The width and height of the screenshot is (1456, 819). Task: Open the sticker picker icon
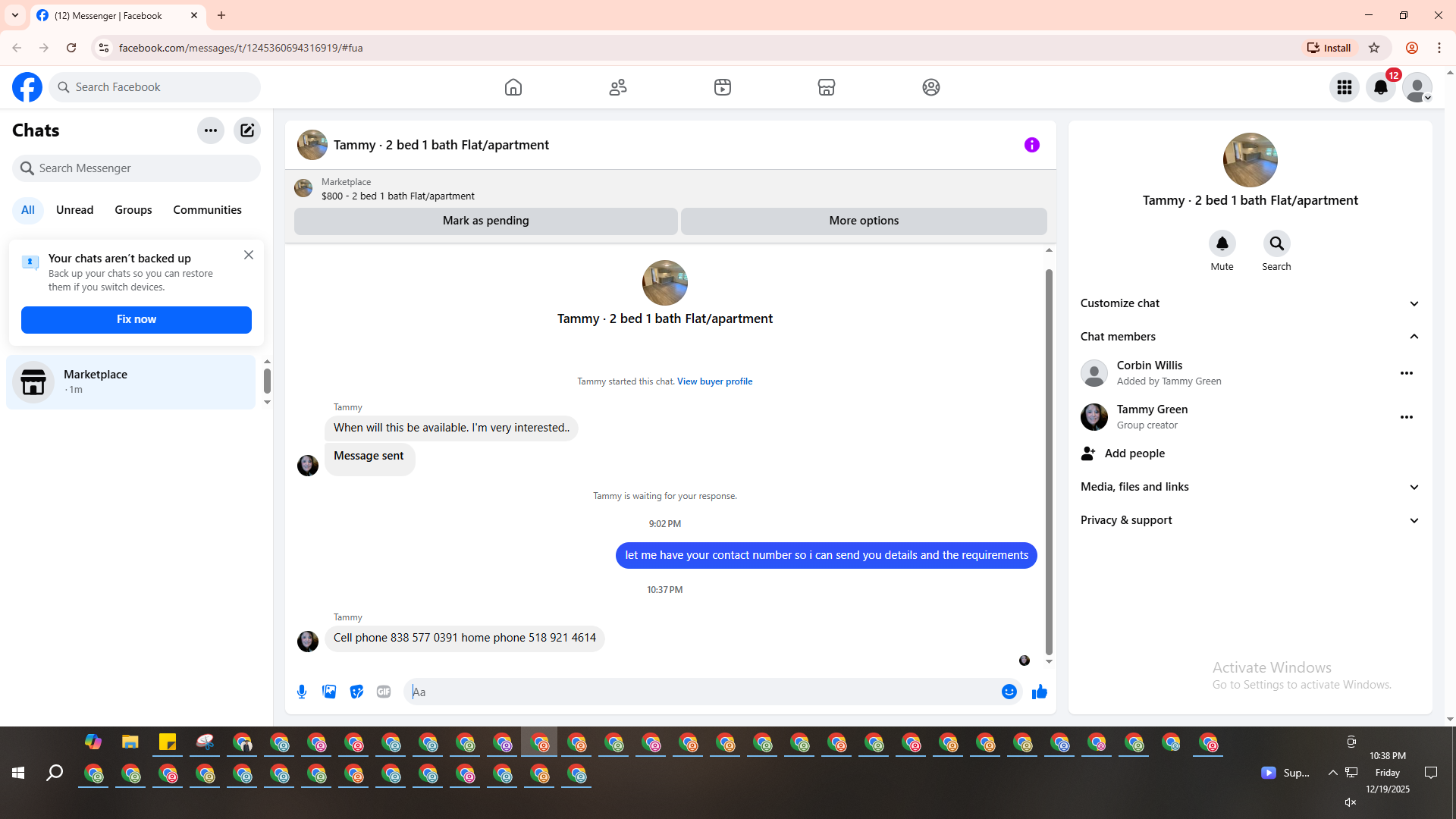pos(356,692)
